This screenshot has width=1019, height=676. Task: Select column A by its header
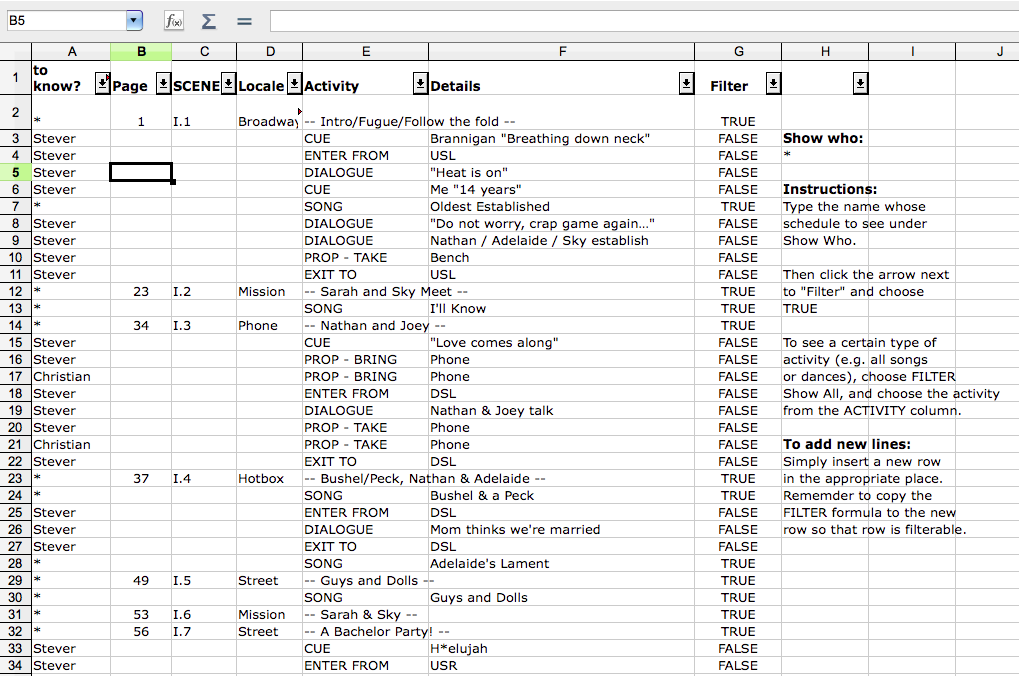(71, 51)
